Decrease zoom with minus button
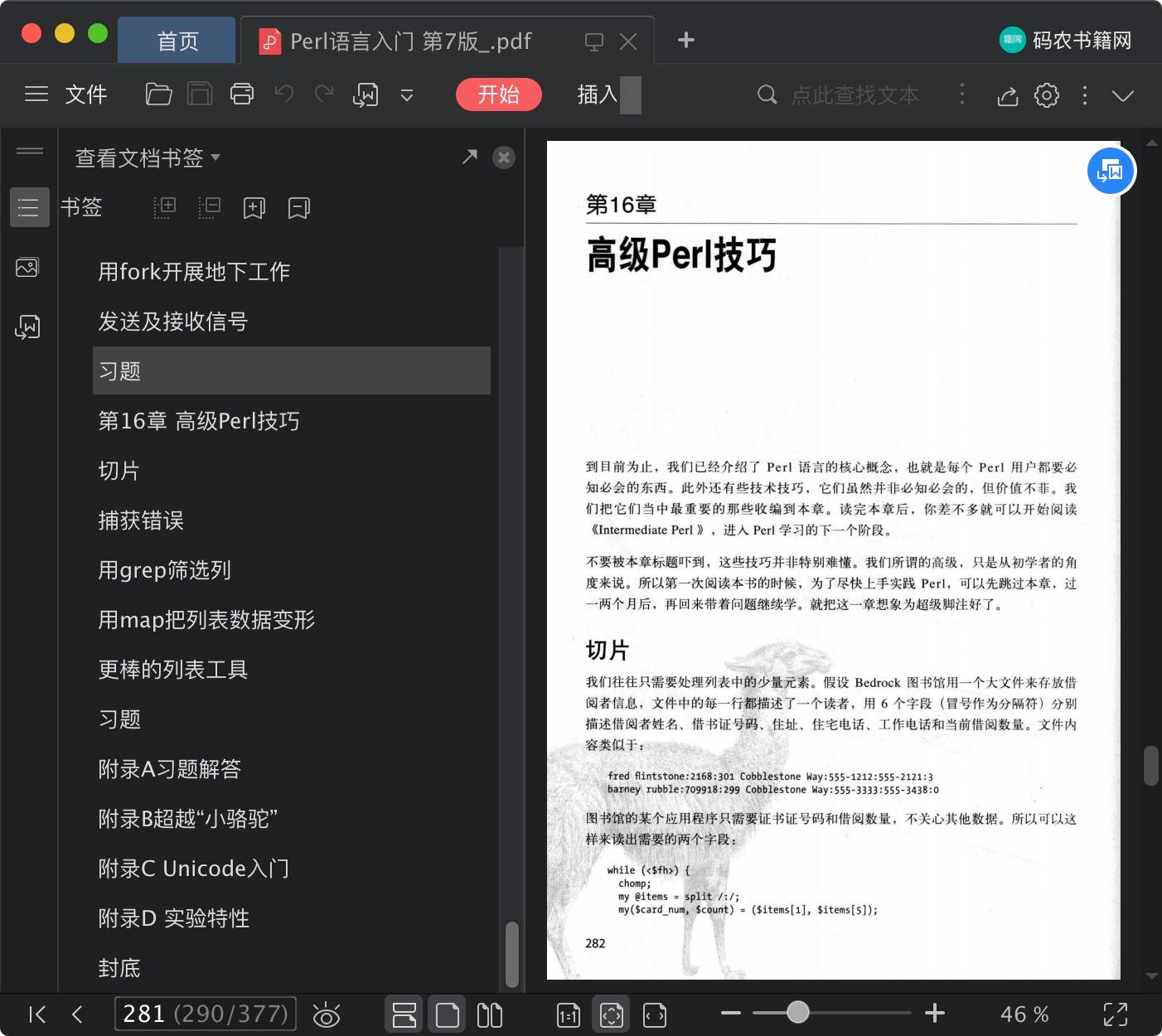1162x1036 pixels. (x=731, y=1013)
